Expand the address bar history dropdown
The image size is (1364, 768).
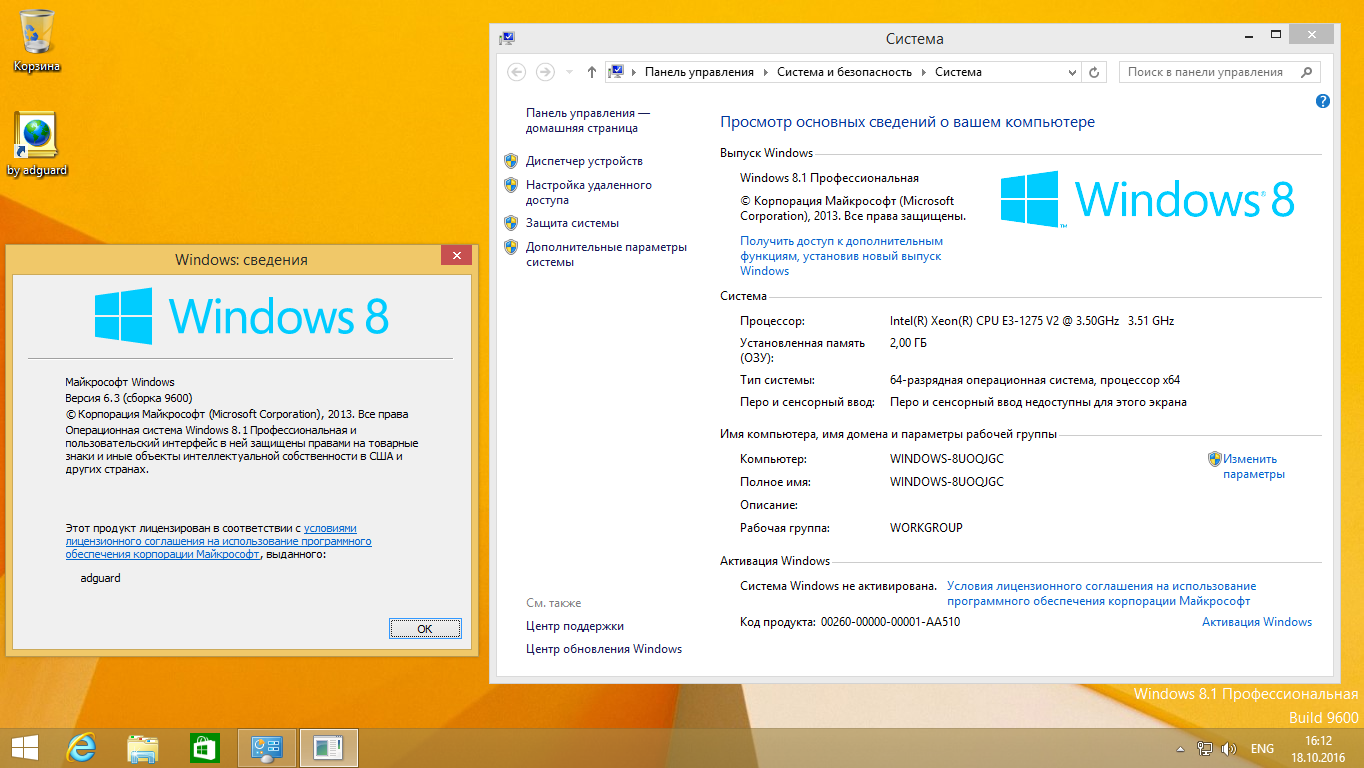[x=1072, y=72]
